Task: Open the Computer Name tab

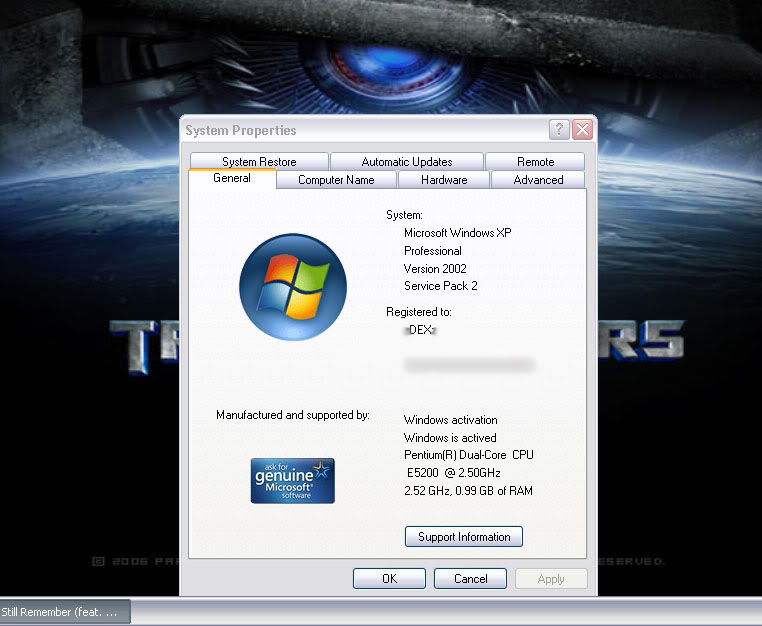Action: pyautogui.click(x=336, y=180)
